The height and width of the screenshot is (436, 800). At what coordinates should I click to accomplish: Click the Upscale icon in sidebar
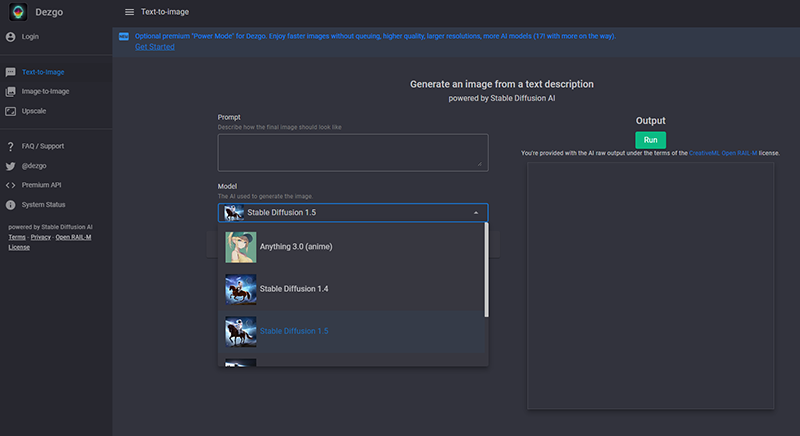pos(10,111)
